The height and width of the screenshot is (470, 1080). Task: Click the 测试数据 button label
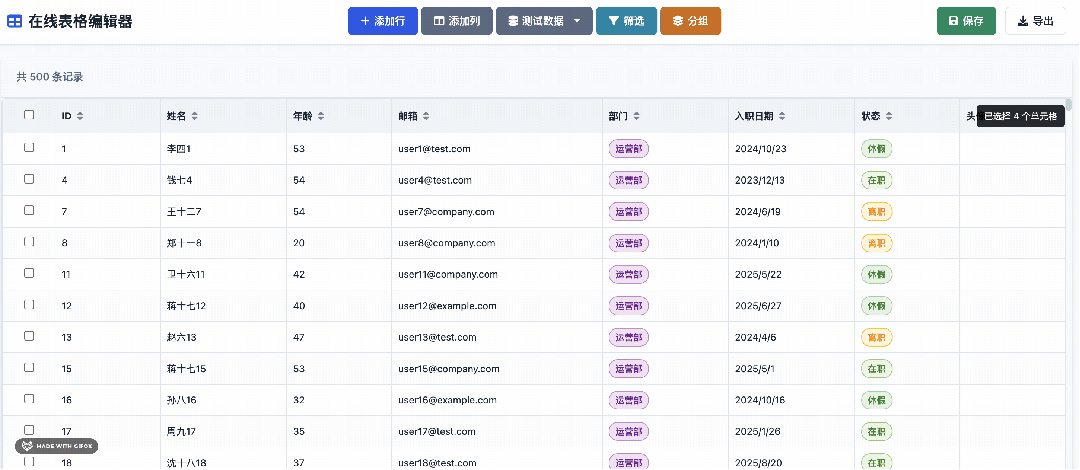pos(543,21)
